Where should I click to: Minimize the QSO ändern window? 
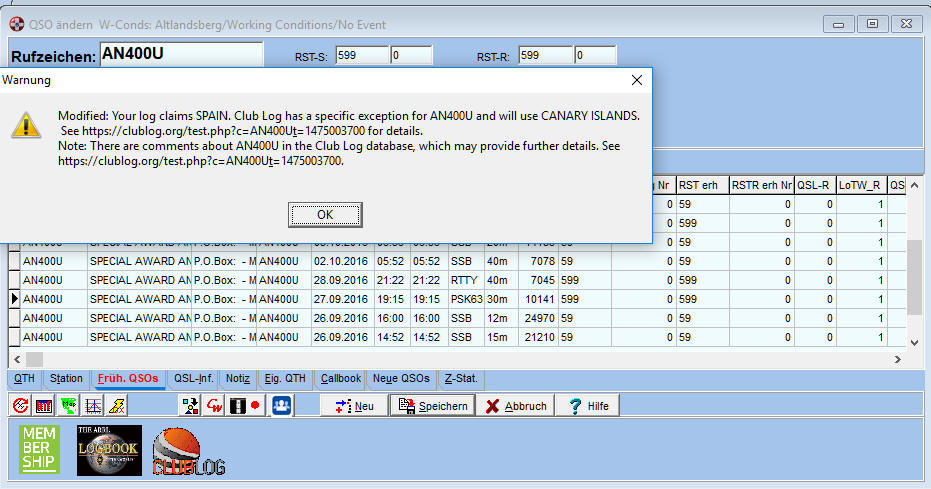(838, 24)
